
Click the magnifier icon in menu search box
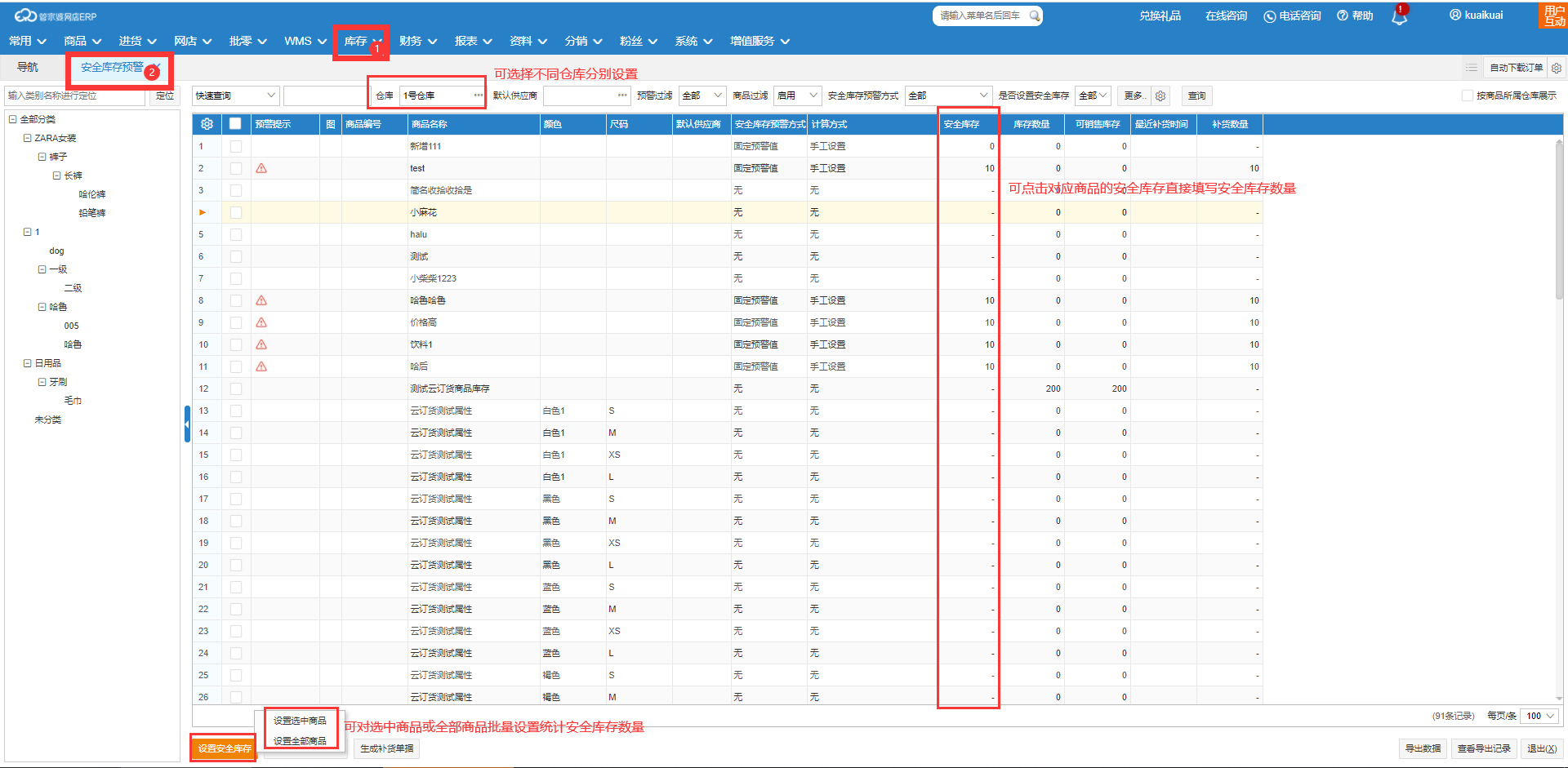coord(1034,16)
